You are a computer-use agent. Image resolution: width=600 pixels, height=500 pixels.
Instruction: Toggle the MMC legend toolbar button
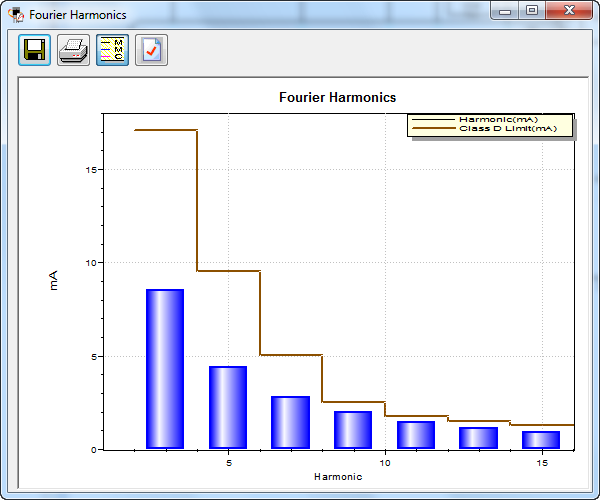tap(112, 50)
